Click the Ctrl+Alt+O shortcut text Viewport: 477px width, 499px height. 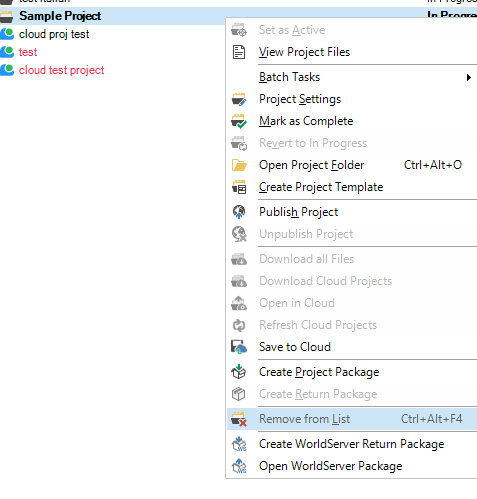433,165
